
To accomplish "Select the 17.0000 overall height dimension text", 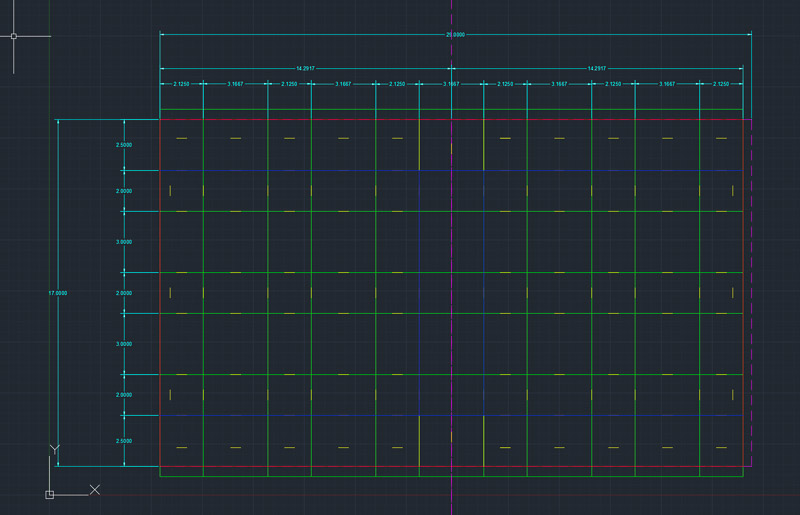I will (x=58, y=293).
